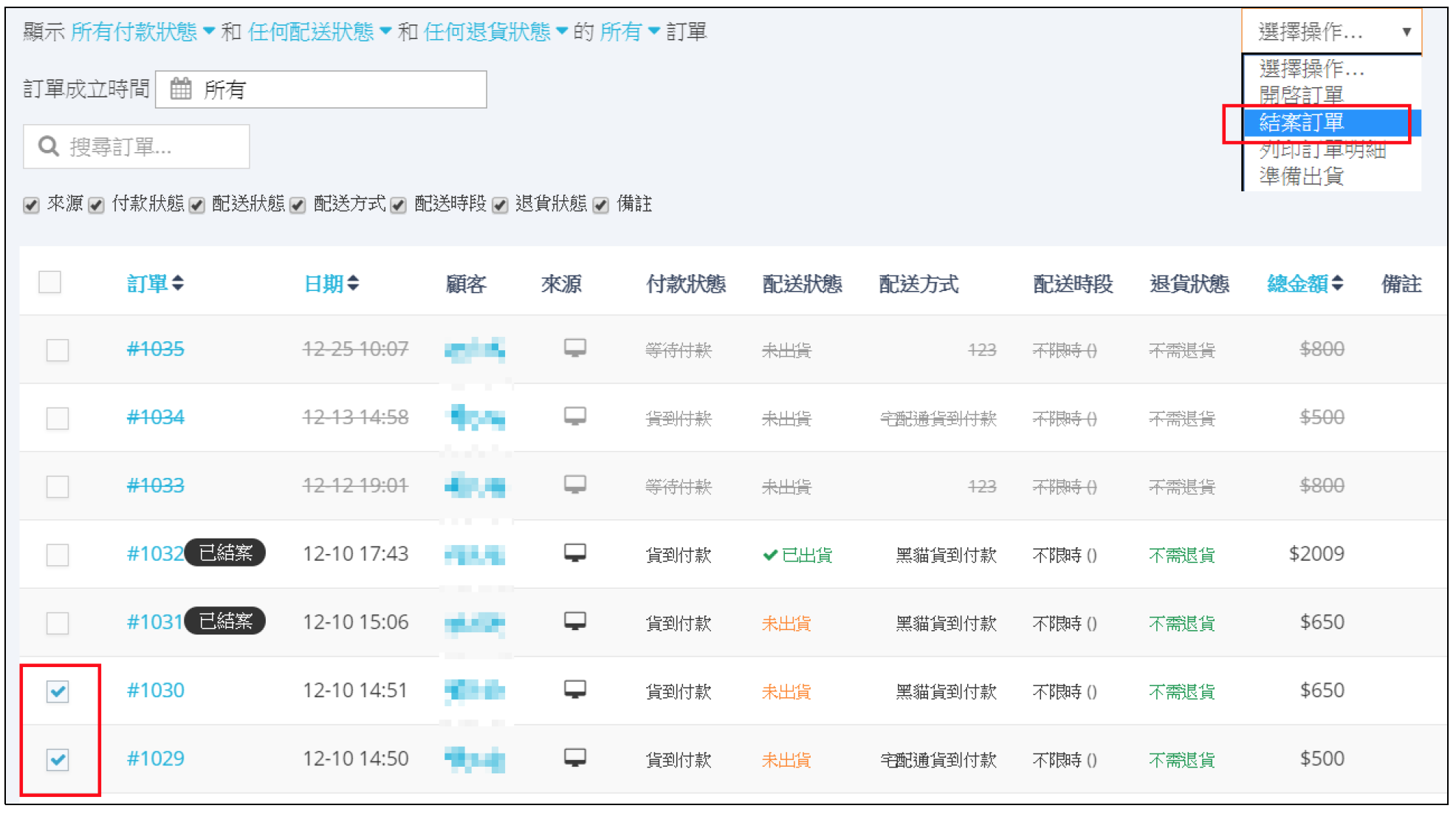Click 未出貨 delivery status for order #1030
1456x814 pixels.
[786, 692]
